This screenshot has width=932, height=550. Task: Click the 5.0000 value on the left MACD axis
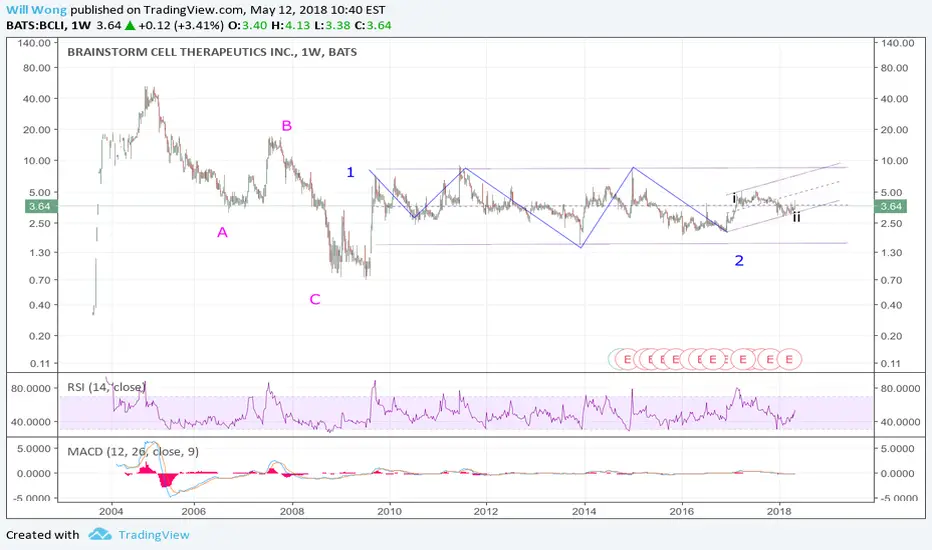[33, 448]
